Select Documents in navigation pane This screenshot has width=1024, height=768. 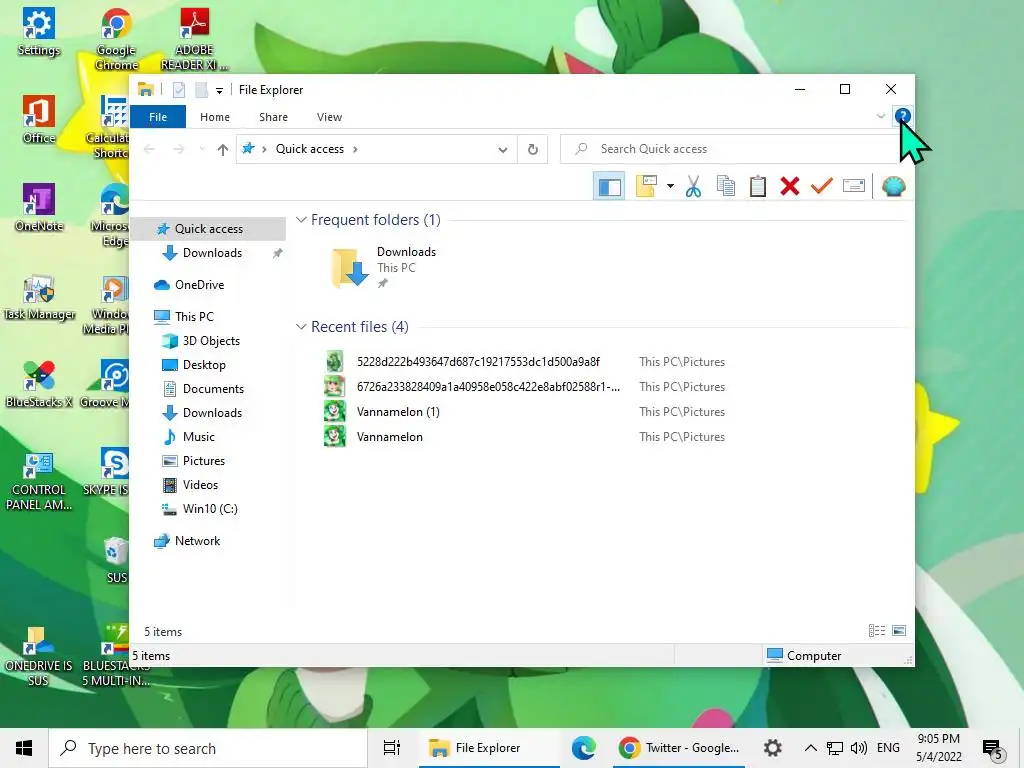click(213, 389)
